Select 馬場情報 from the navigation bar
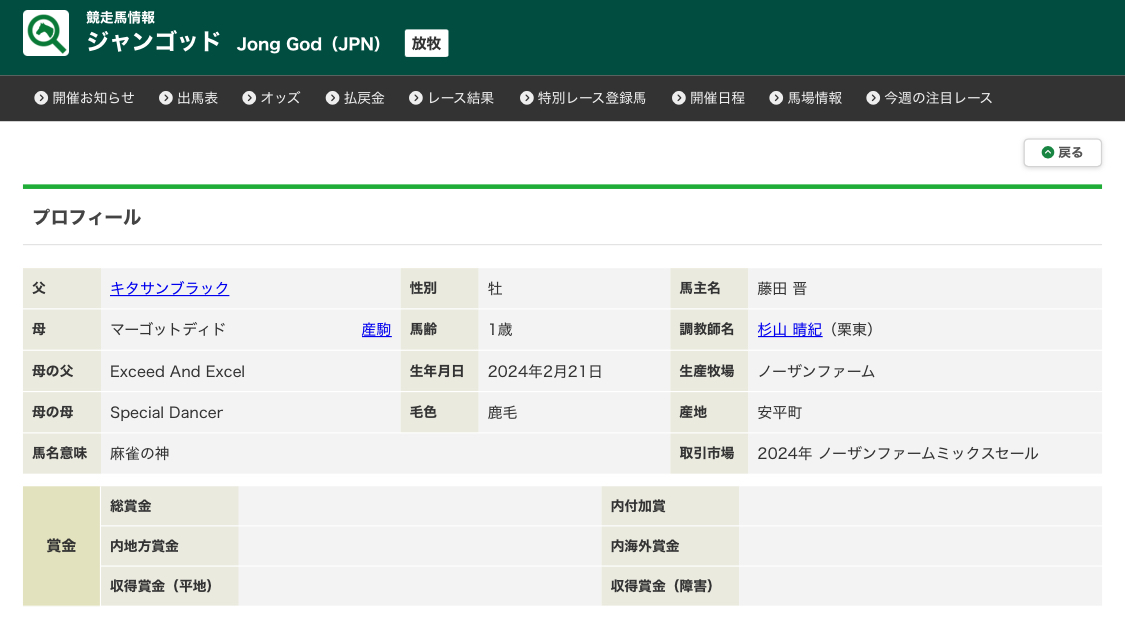Viewport: 1125px width, 624px height. [x=814, y=98]
